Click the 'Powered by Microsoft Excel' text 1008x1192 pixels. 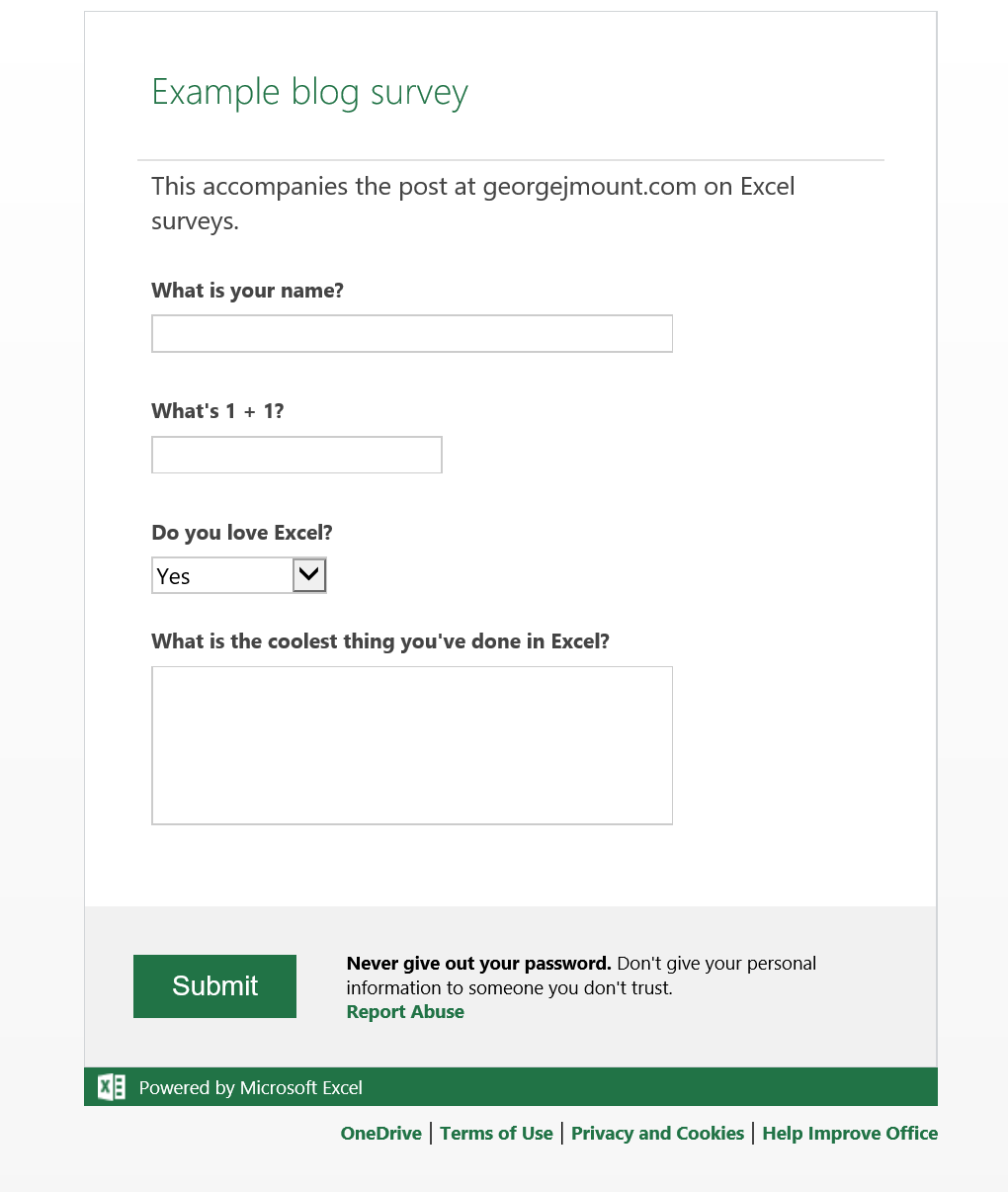[251, 1088]
